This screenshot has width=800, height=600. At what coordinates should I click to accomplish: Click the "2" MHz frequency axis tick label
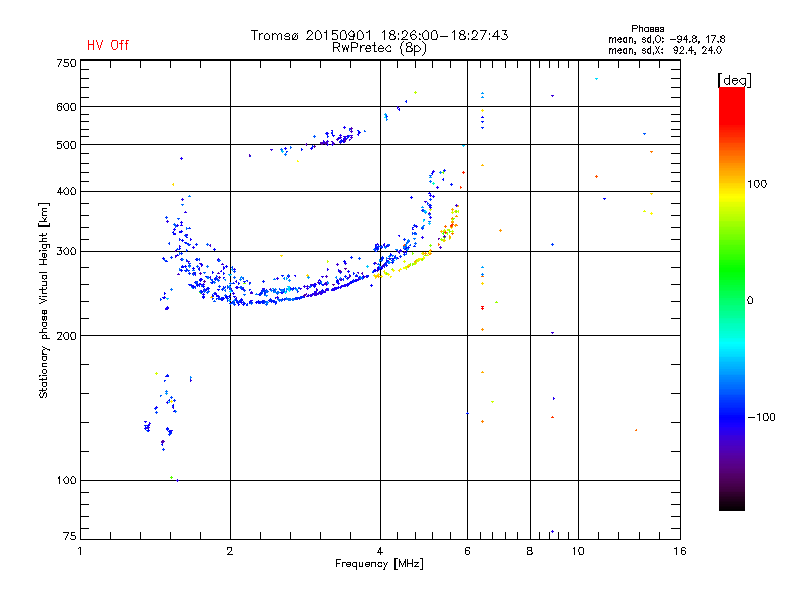point(230,551)
